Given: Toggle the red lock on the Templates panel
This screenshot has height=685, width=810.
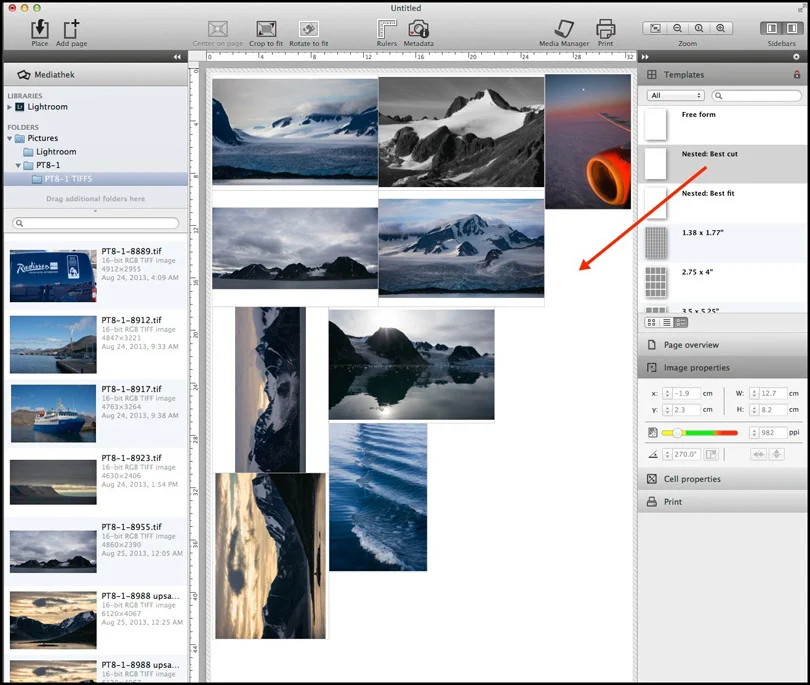Looking at the screenshot, I should click(x=797, y=74).
